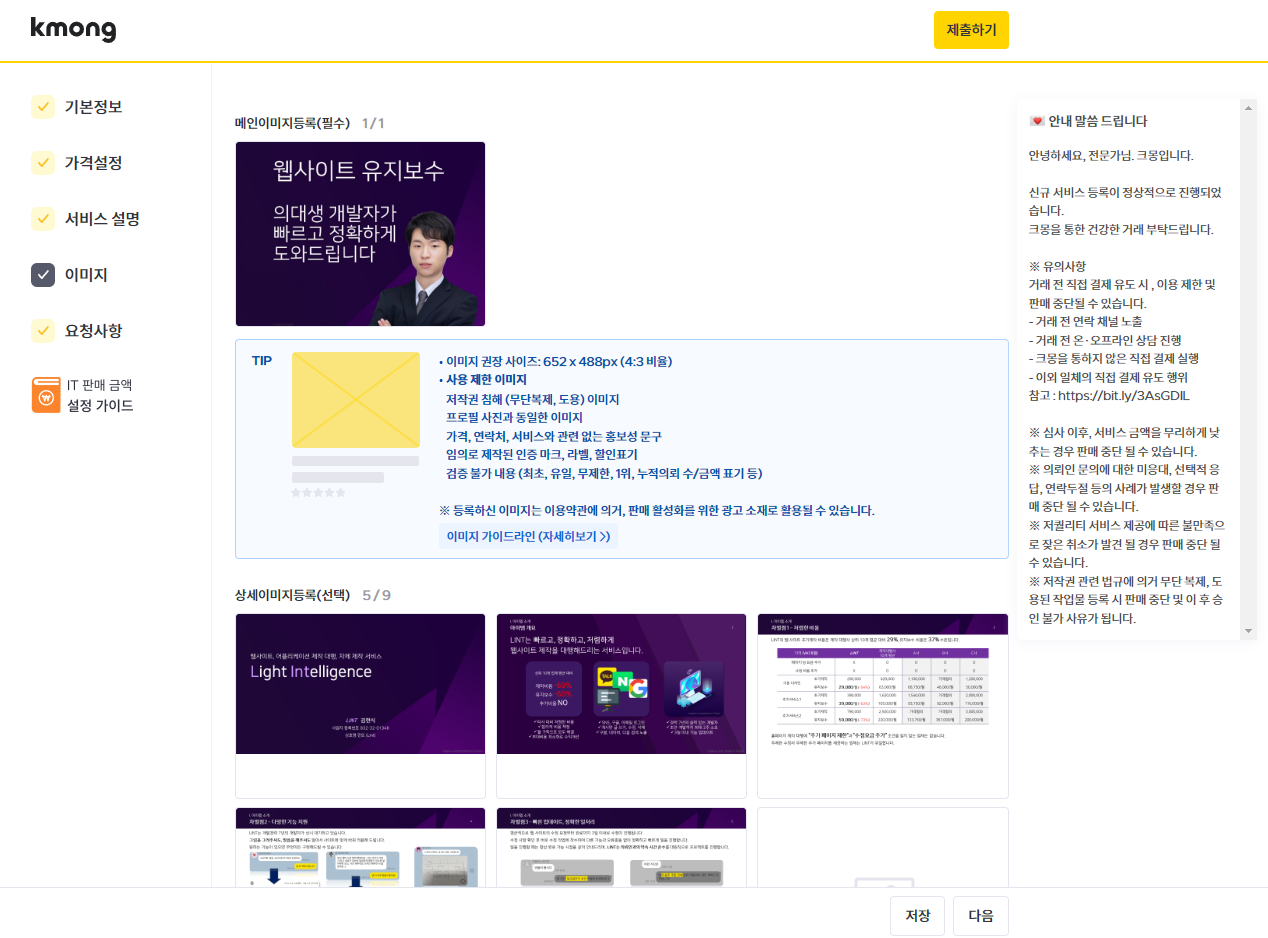
Task: Click the 가격설정 checkmark icon
Action: (43, 163)
